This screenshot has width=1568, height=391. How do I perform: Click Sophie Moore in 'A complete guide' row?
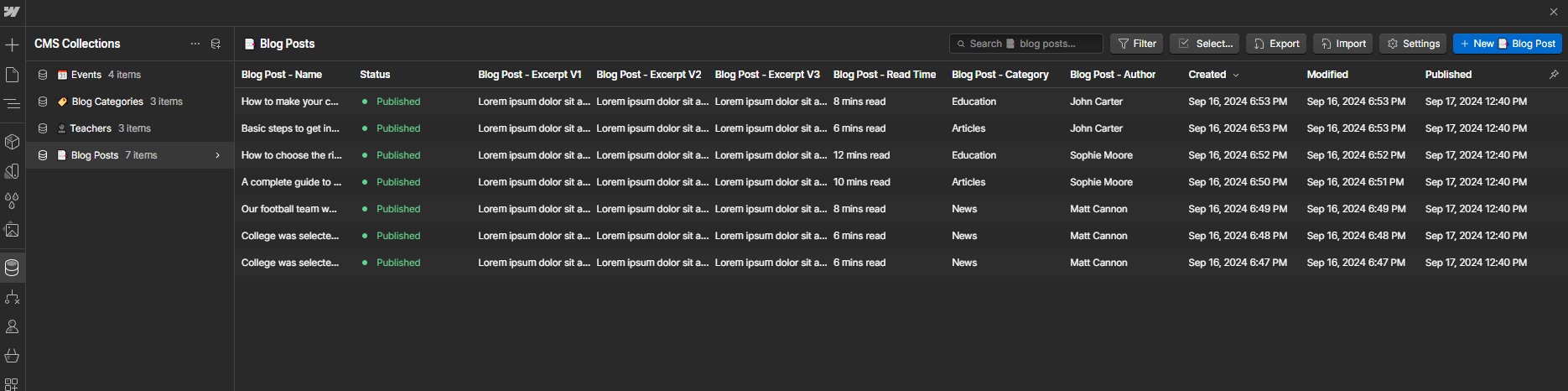coord(1101,182)
